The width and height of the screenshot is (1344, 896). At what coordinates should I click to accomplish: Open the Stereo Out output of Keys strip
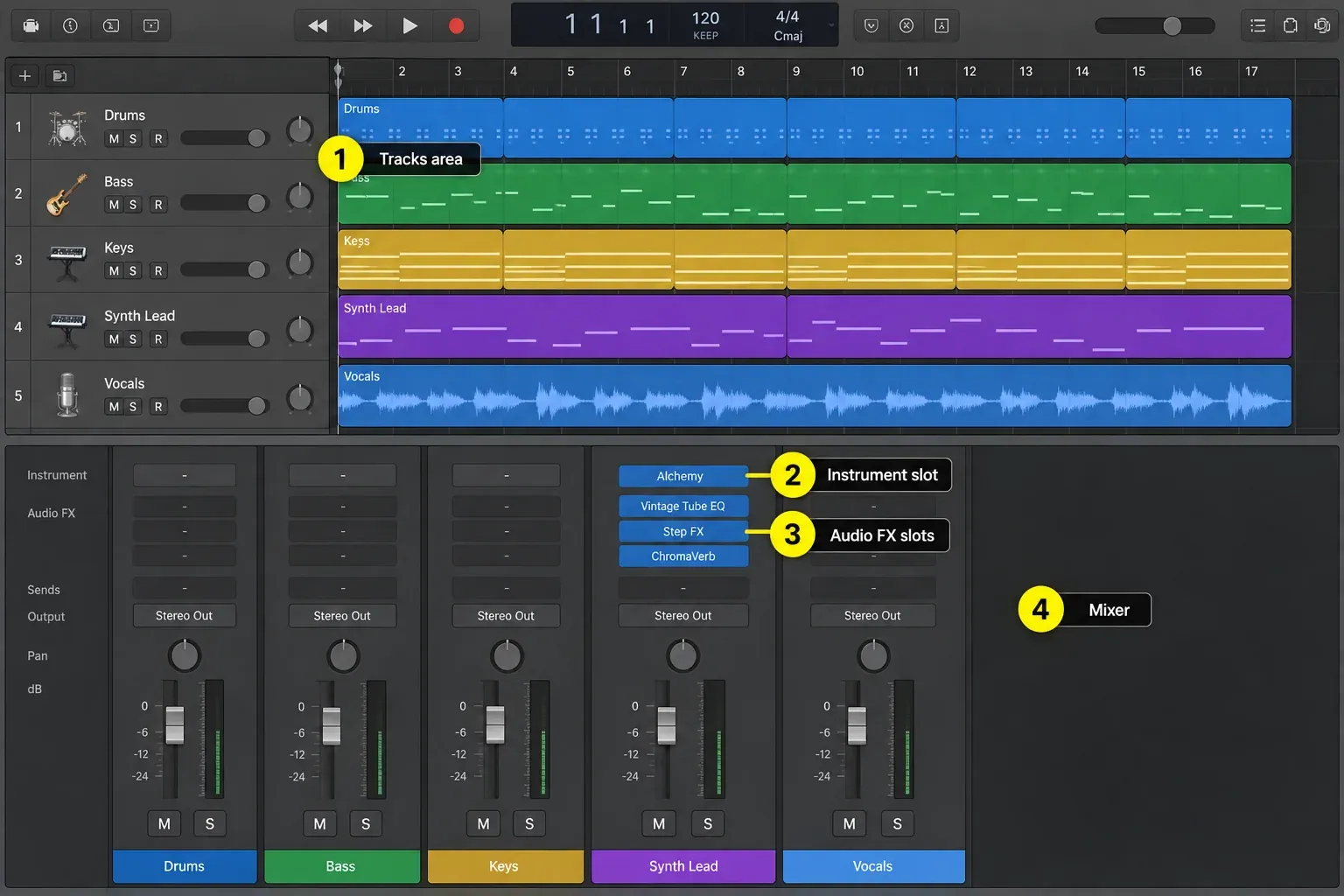click(x=506, y=616)
